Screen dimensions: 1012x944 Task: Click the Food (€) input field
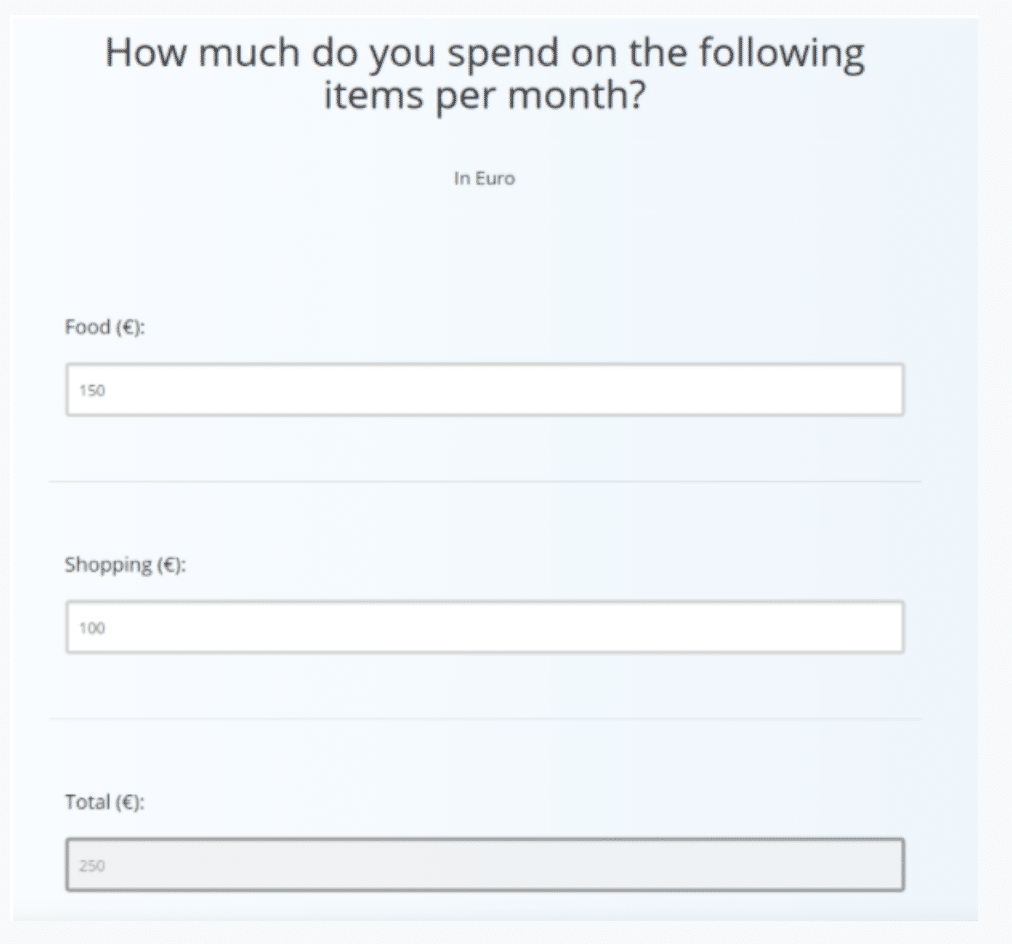[484, 390]
